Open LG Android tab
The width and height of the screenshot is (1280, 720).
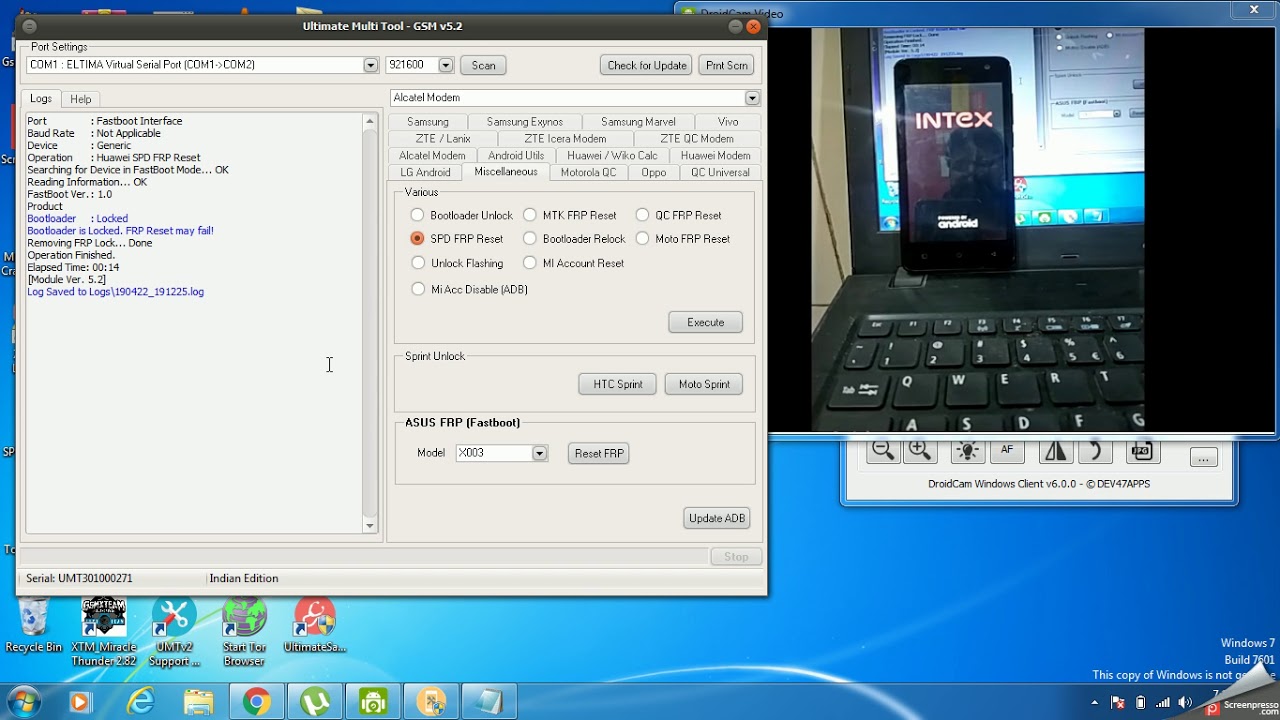(x=426, y=172)
